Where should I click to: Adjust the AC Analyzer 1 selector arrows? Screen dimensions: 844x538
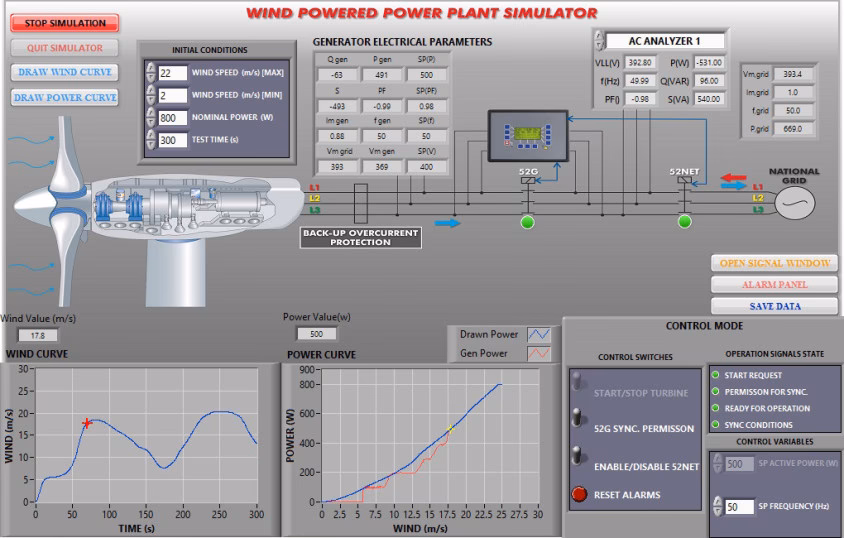599,41
